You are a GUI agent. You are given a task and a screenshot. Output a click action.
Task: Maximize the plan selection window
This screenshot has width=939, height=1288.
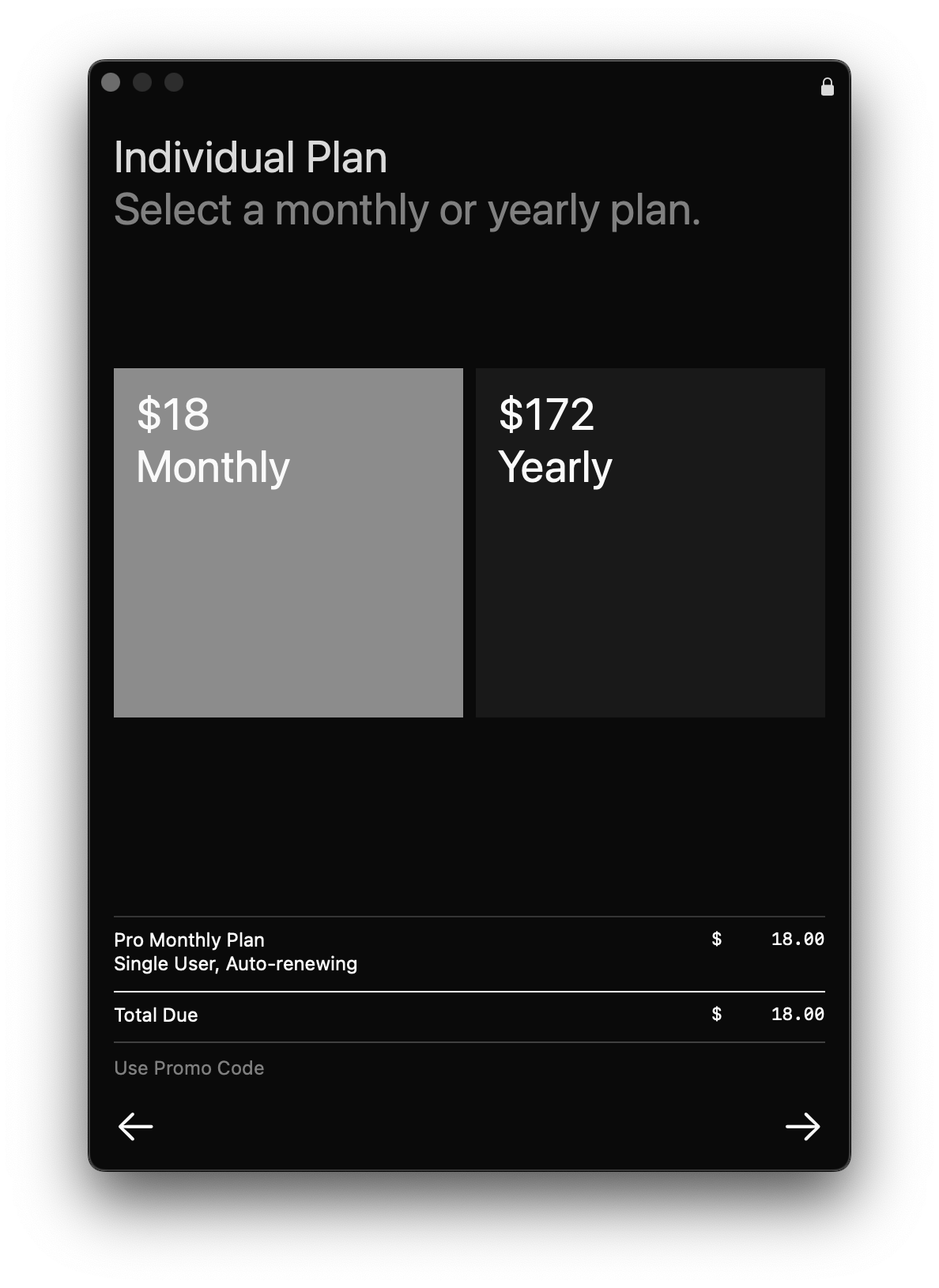tap(174, 82)
